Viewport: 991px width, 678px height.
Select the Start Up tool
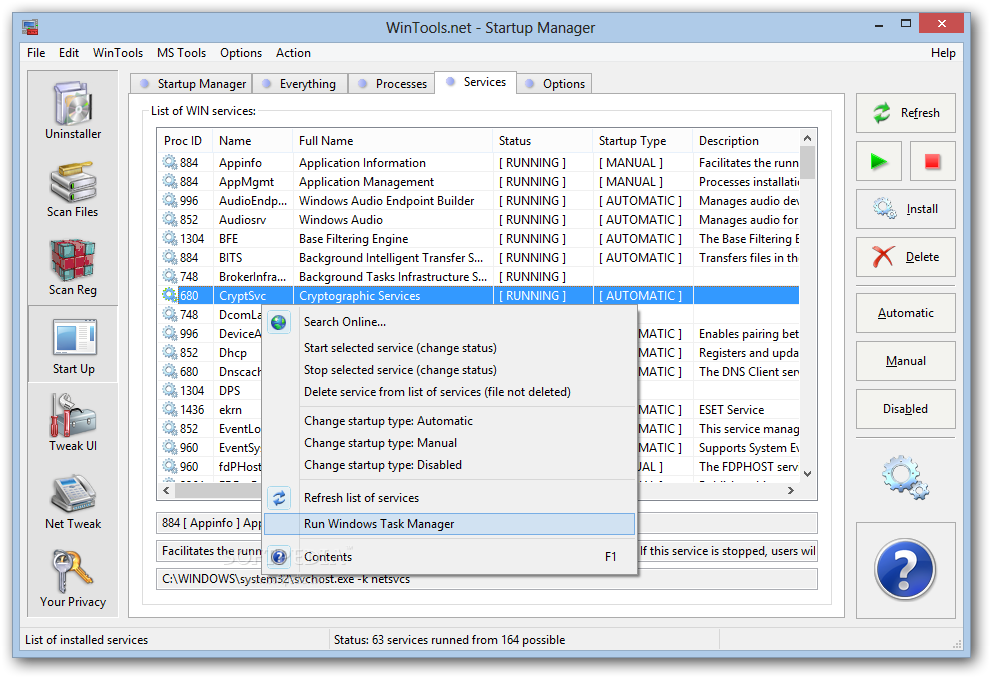[x=73, y=345]
